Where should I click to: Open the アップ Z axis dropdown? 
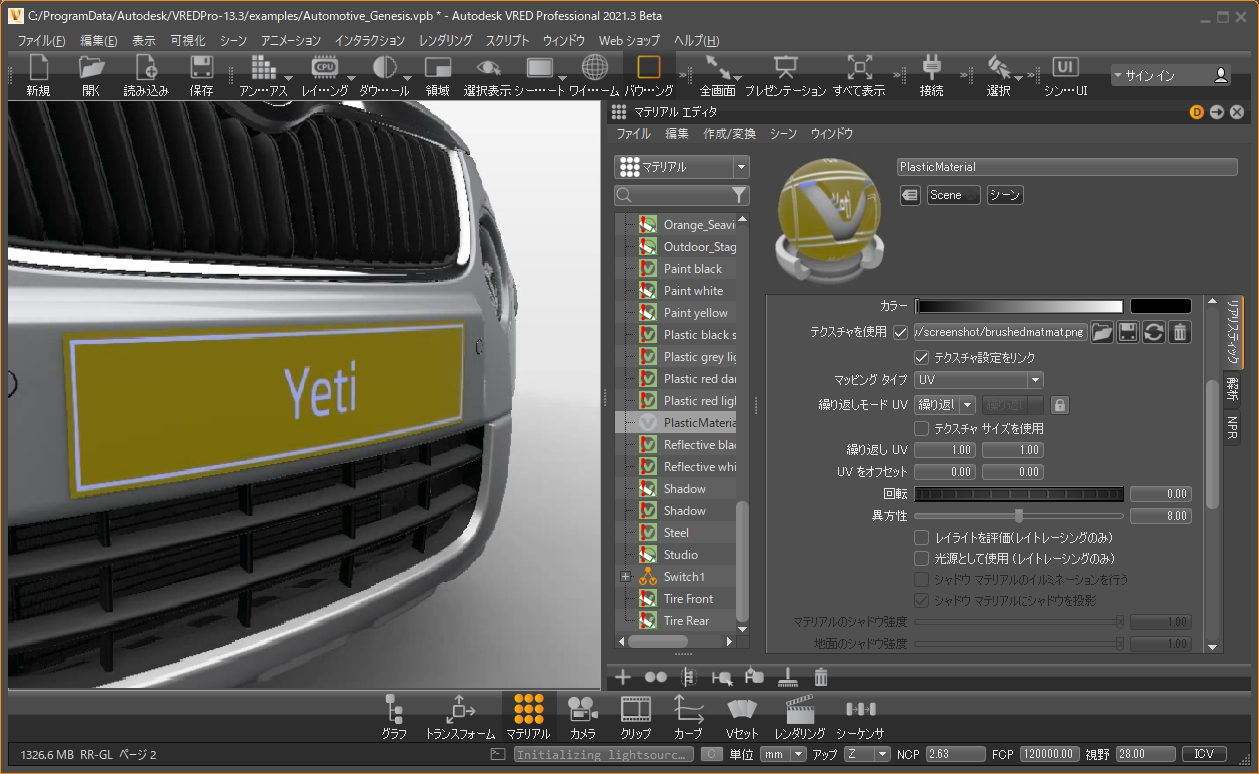click(x=867, y=754)
